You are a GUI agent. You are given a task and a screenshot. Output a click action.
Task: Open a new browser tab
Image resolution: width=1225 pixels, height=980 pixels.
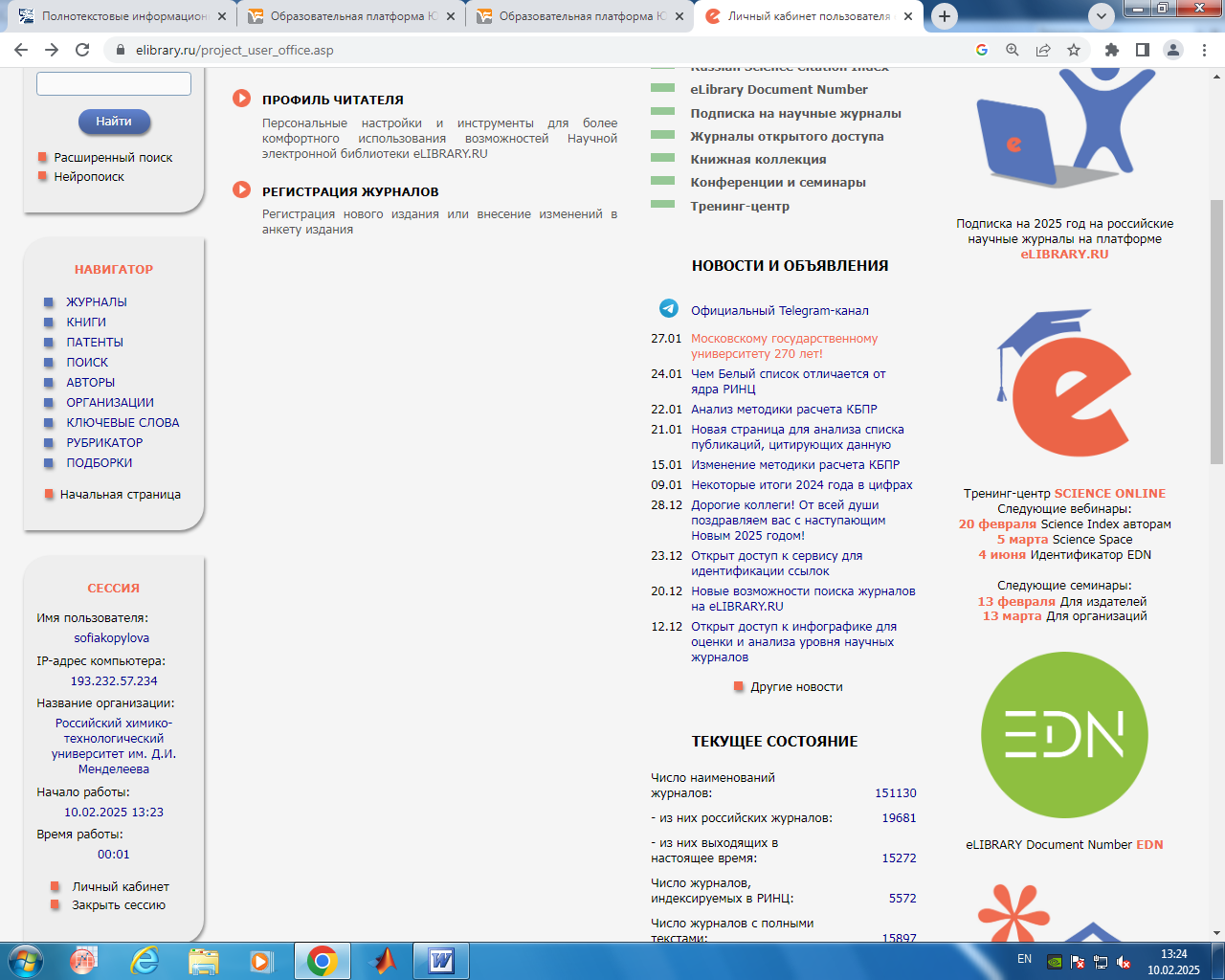click(945, 16)
